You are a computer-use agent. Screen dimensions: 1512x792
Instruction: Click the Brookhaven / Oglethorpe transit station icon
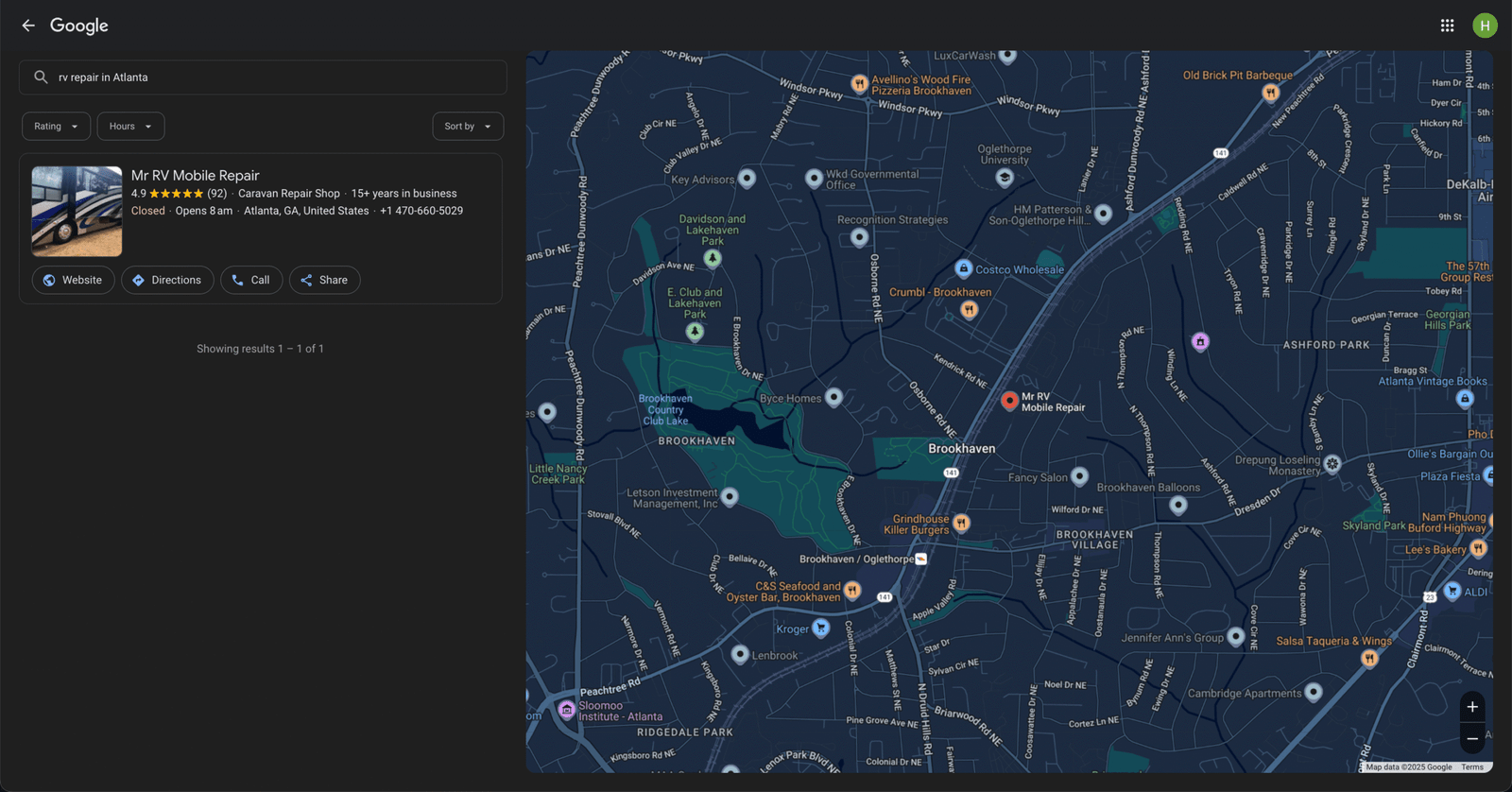[x=921, y=560]
